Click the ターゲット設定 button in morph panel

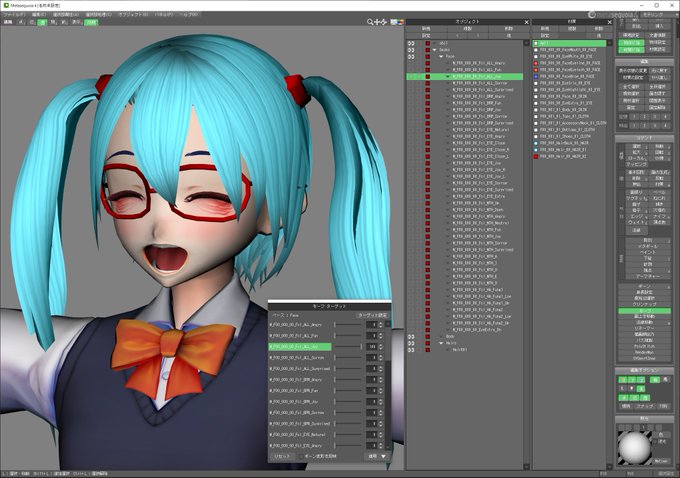click(x=372, y=315)
